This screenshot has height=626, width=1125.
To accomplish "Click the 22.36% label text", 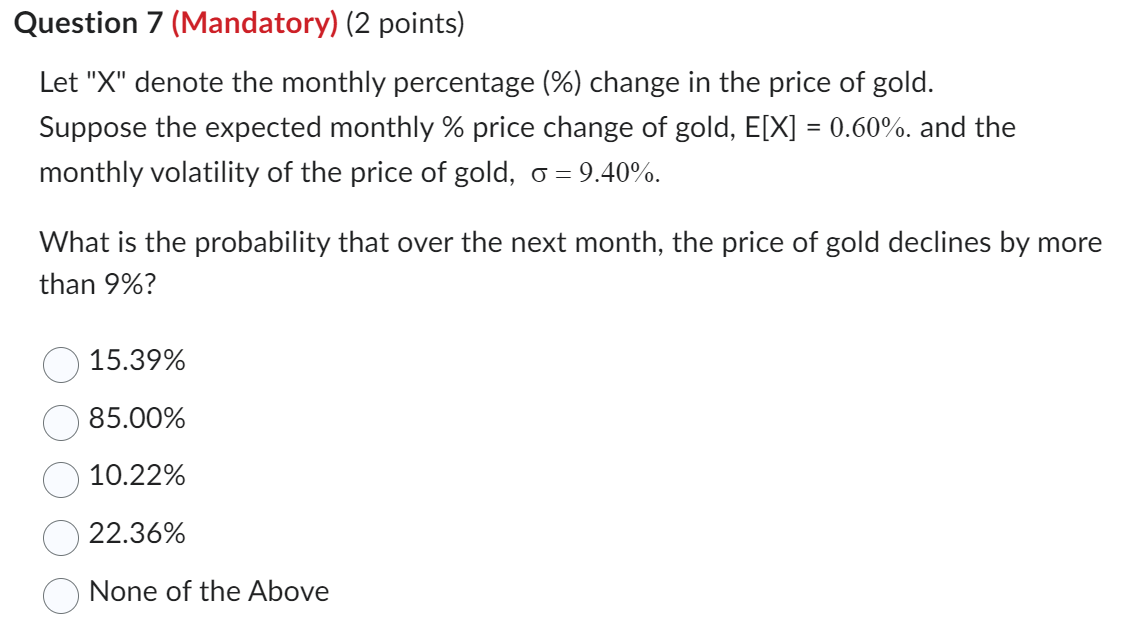I will (x=136, y=535).
